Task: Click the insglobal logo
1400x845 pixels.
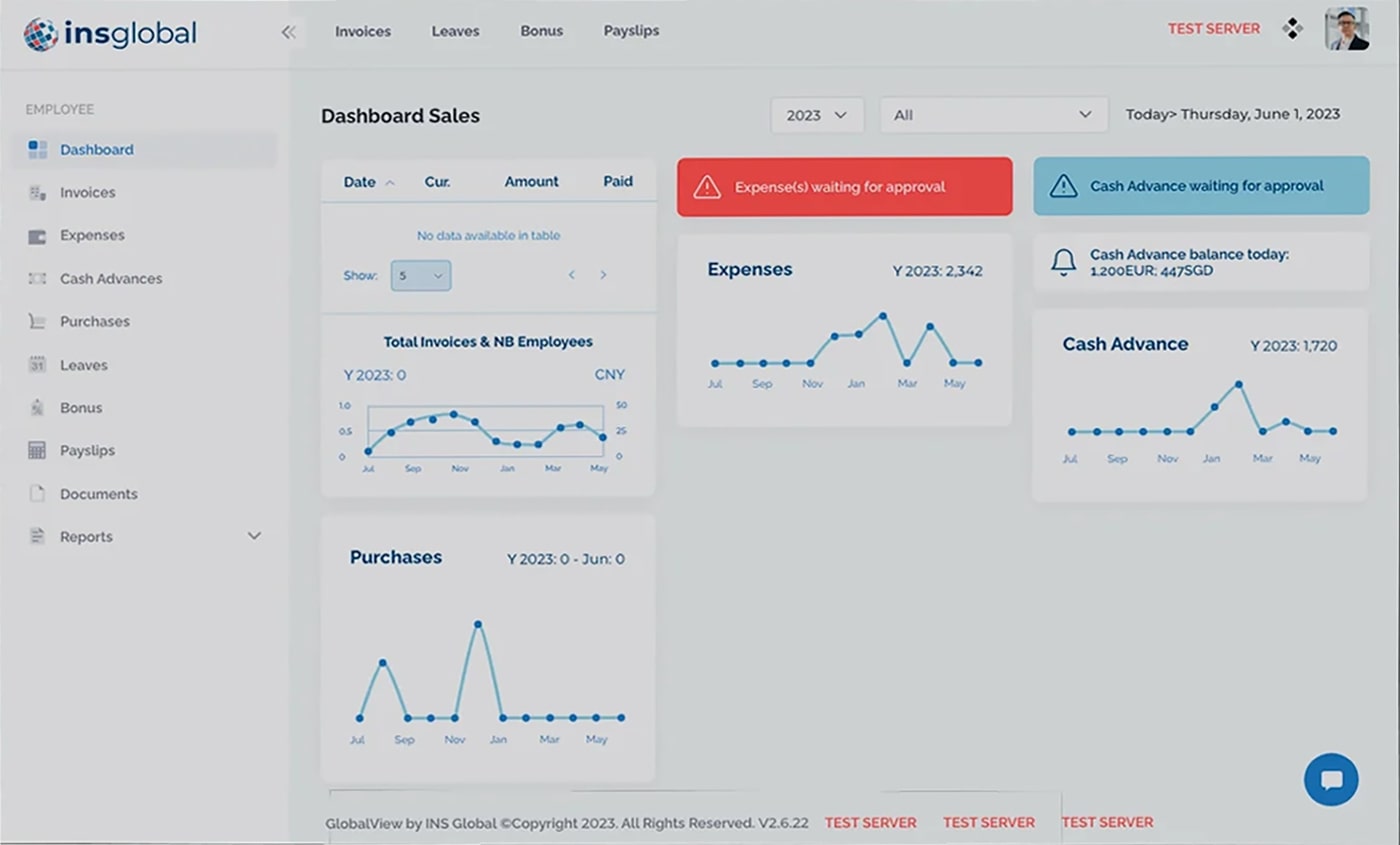Action: click(108, 32)
